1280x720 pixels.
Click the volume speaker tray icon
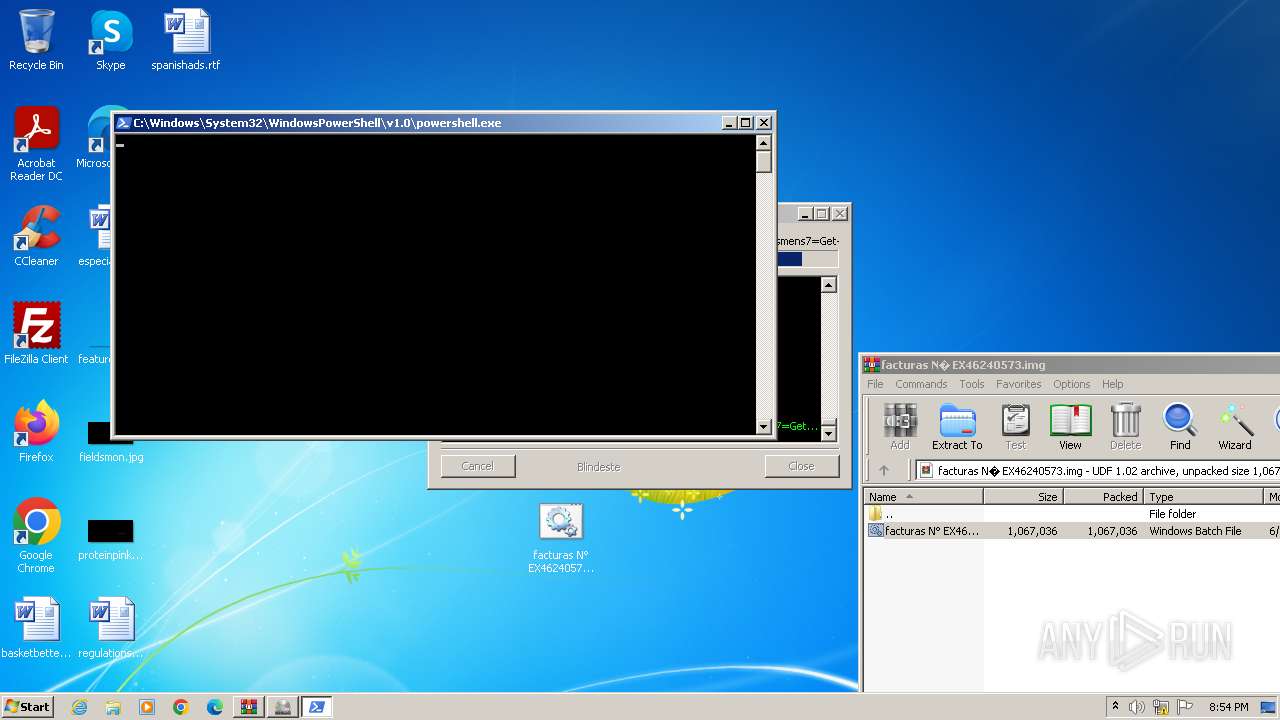[x=1137, y=707]
